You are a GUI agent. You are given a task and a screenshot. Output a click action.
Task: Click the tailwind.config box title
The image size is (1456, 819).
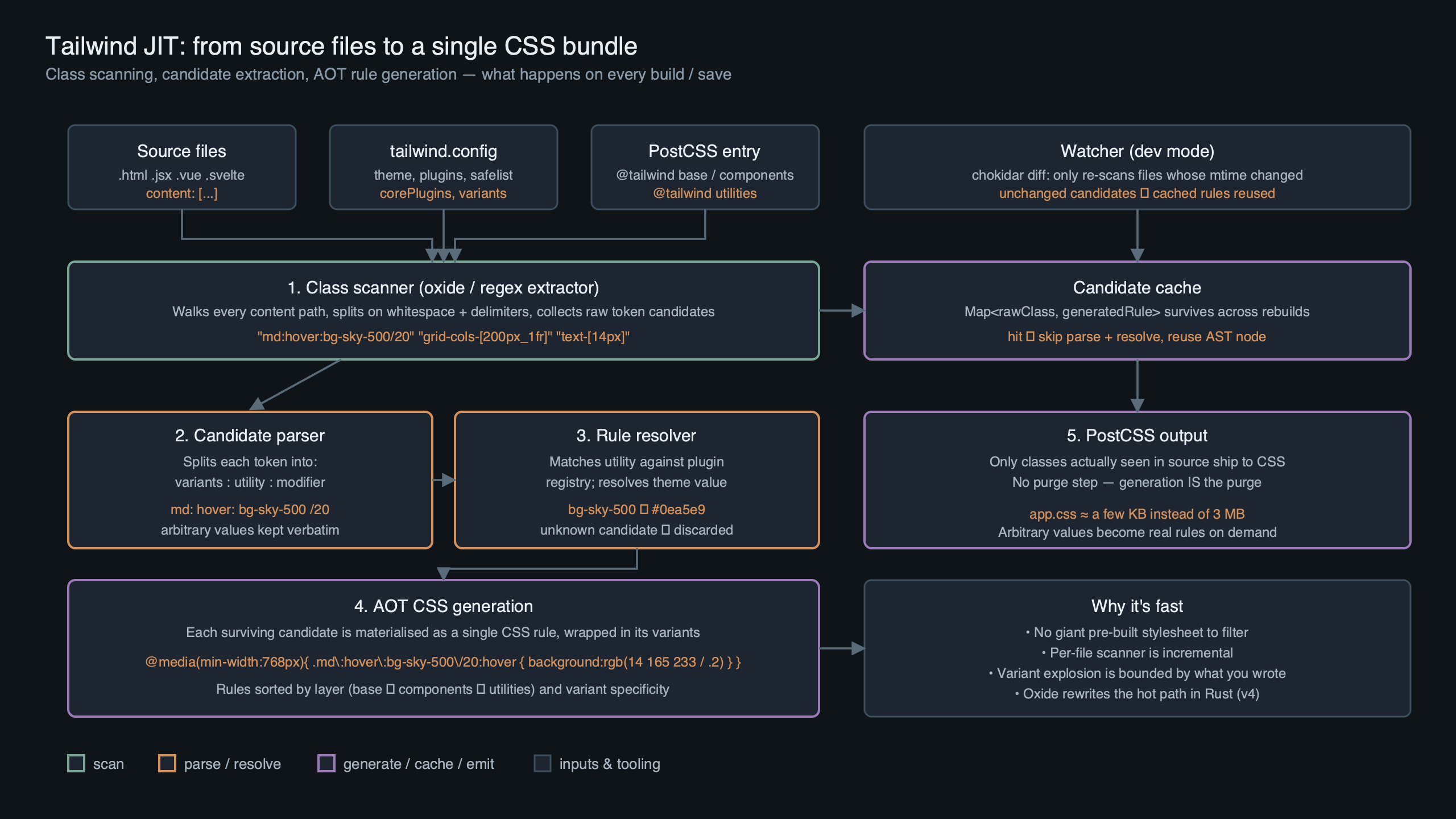coord(443,151)
